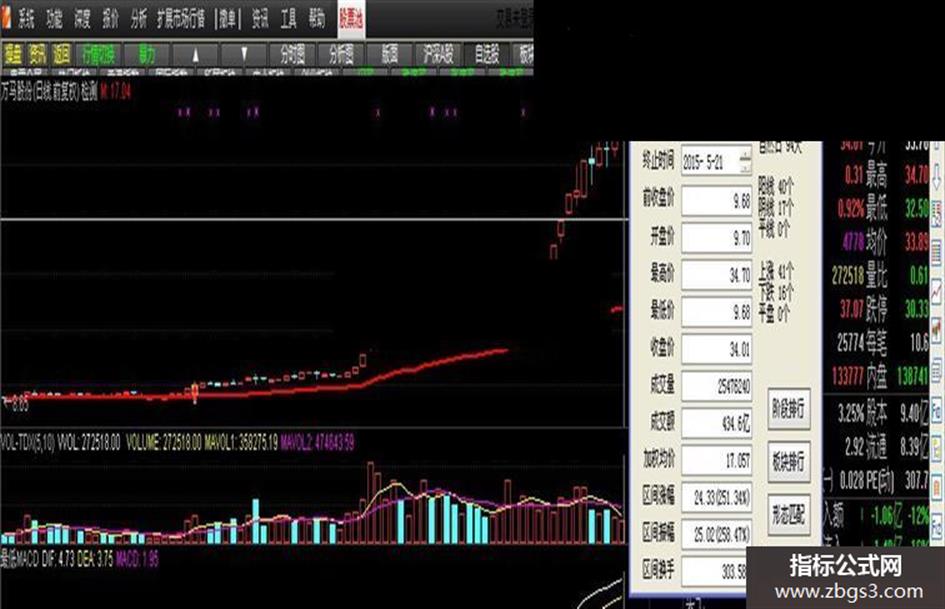The height and width of the screenshot is (609, 945).
Task: Click the 成交量 value field
Action: pyautogui.click(x=717, y=387)
